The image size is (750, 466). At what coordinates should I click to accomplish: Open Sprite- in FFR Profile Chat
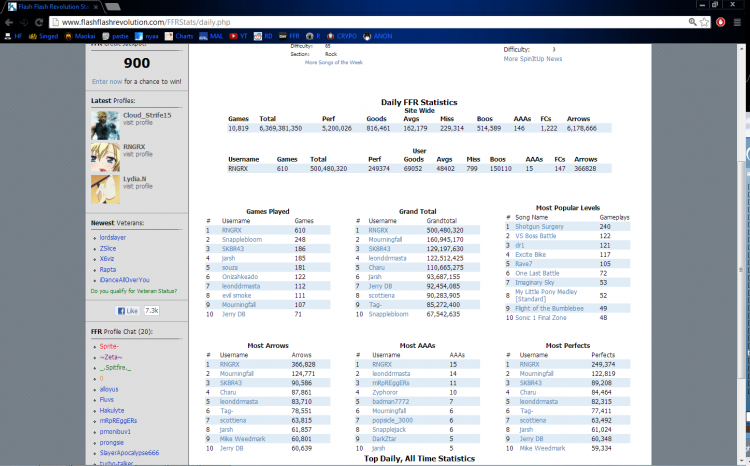coord(109,345)
